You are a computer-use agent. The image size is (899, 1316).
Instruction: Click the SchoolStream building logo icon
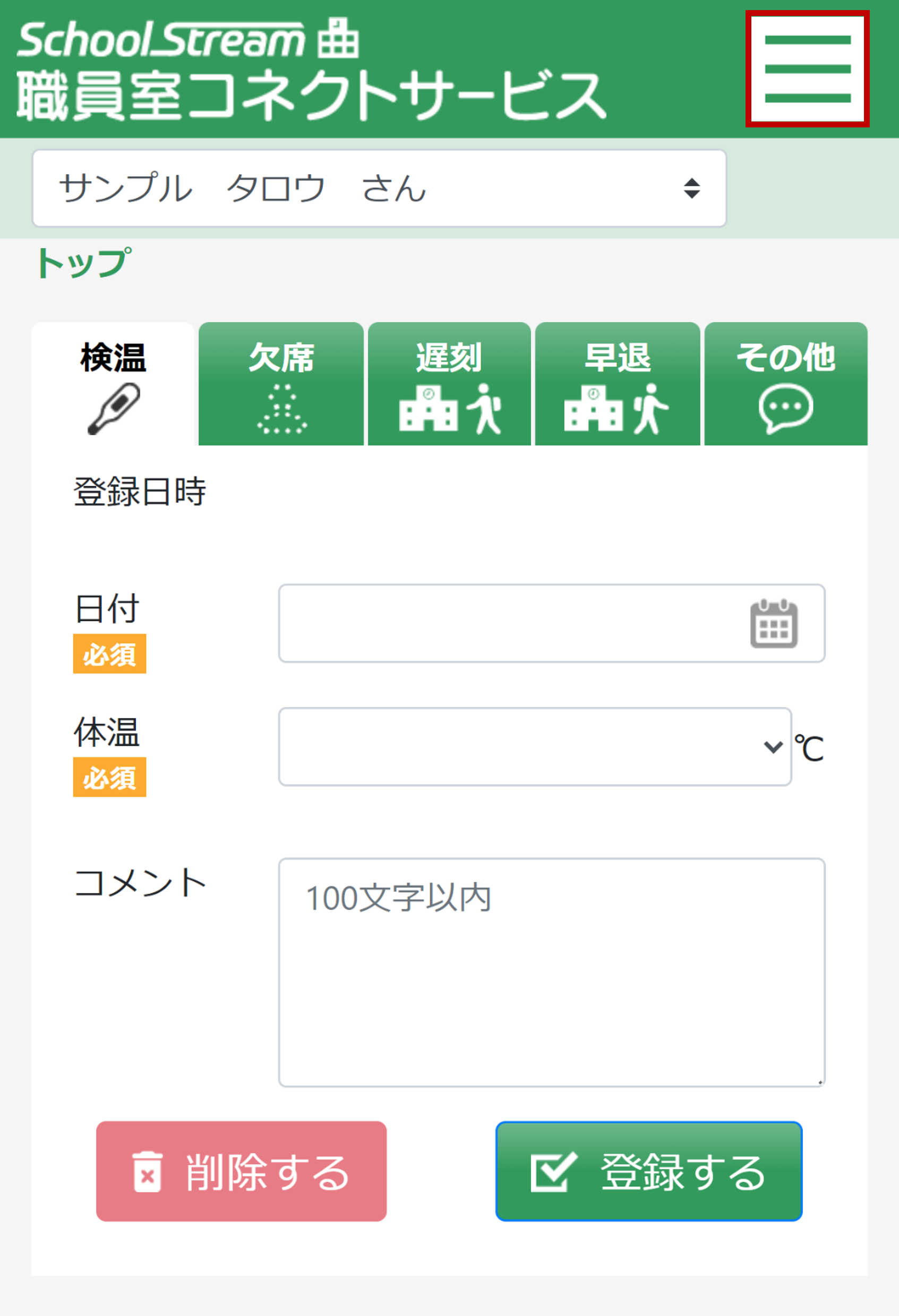pyautogui.click(x=338, y=38)
